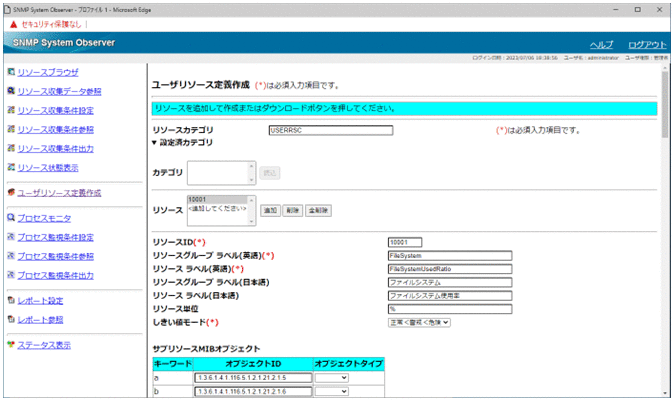Viewport: 672px width, 400px height.
Task: Open the プロセス監視条件設定 link
Action: 56,238
